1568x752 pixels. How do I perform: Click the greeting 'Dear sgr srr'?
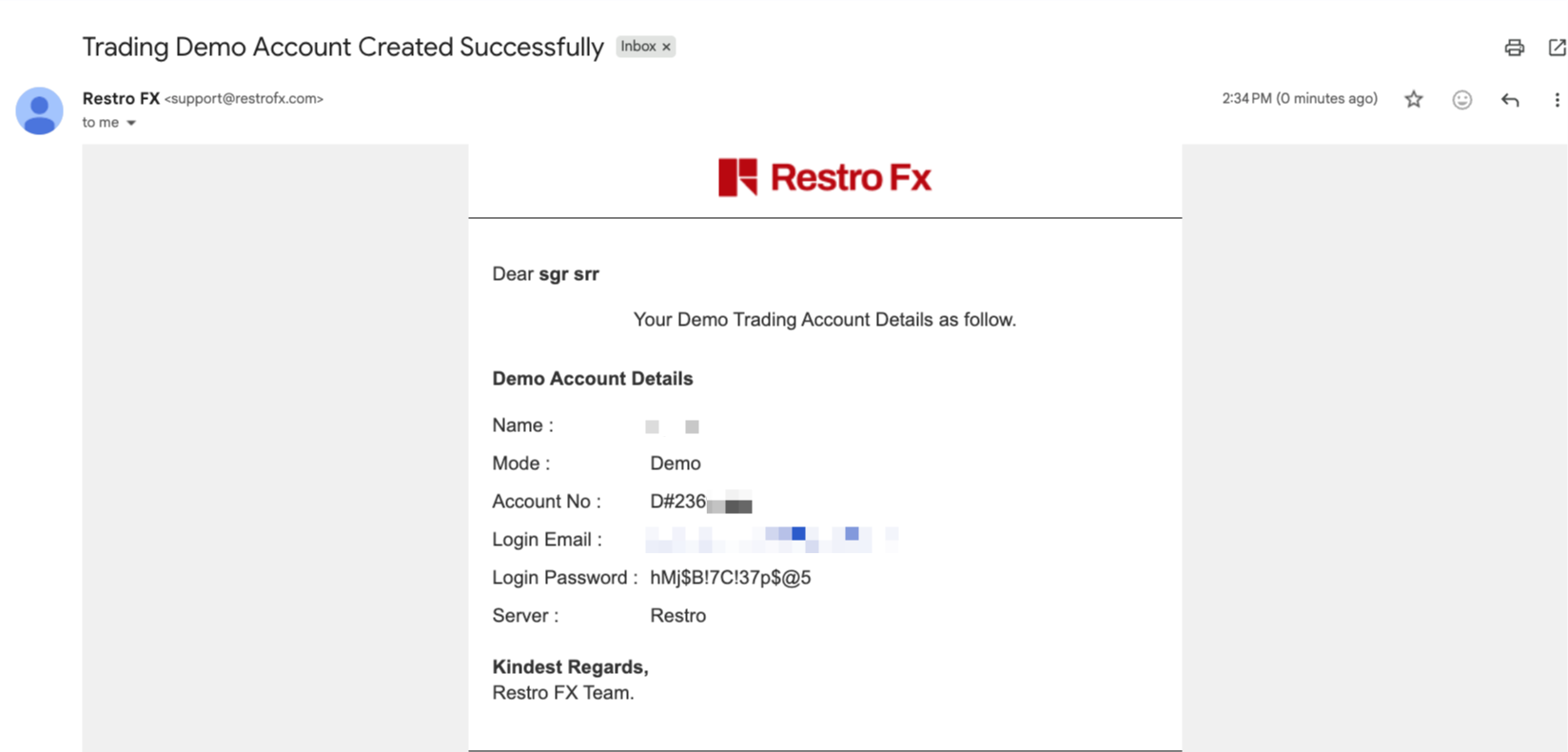pos(545,274)
